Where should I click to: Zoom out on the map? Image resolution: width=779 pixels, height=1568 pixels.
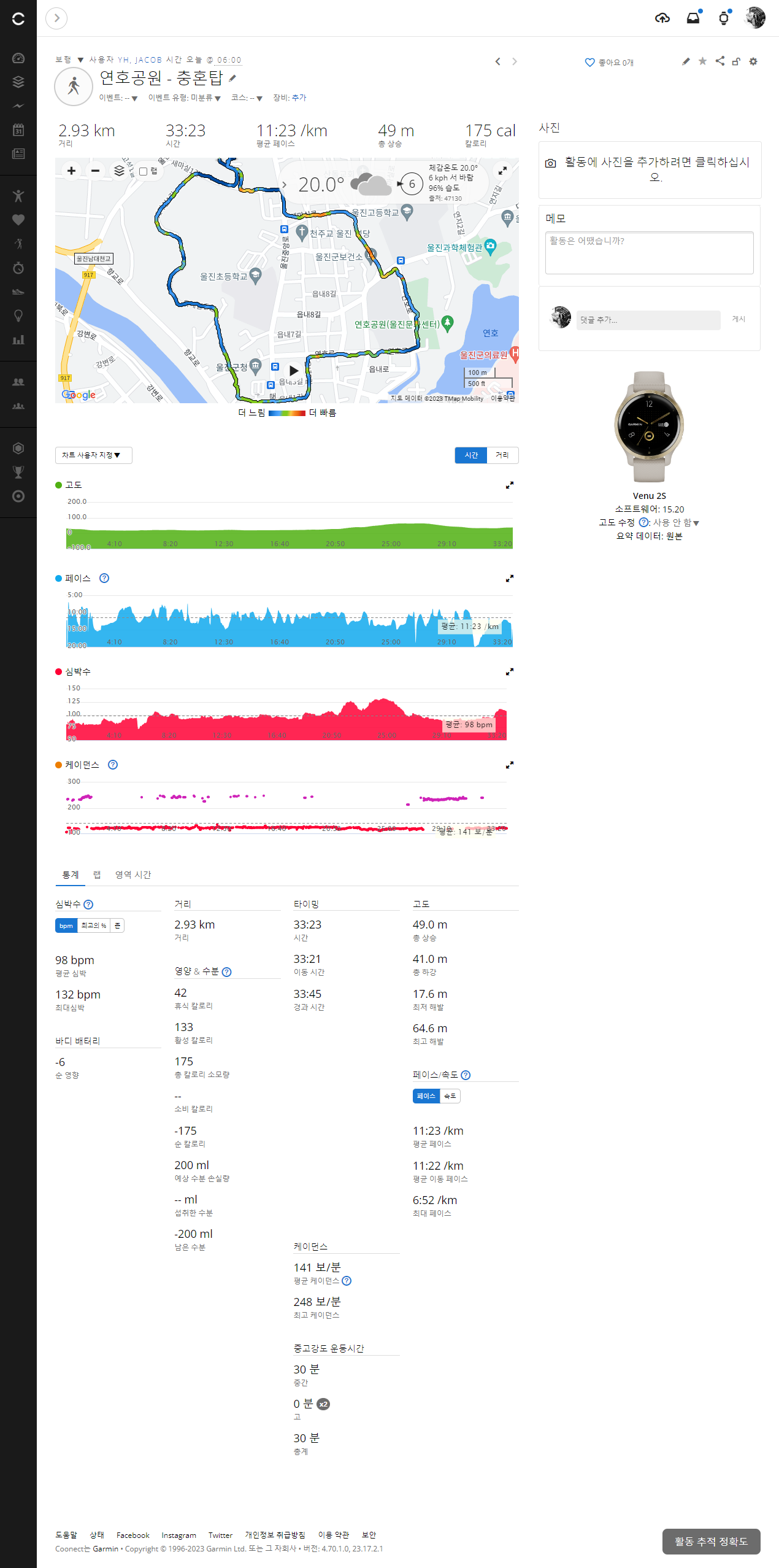(95, 171)
